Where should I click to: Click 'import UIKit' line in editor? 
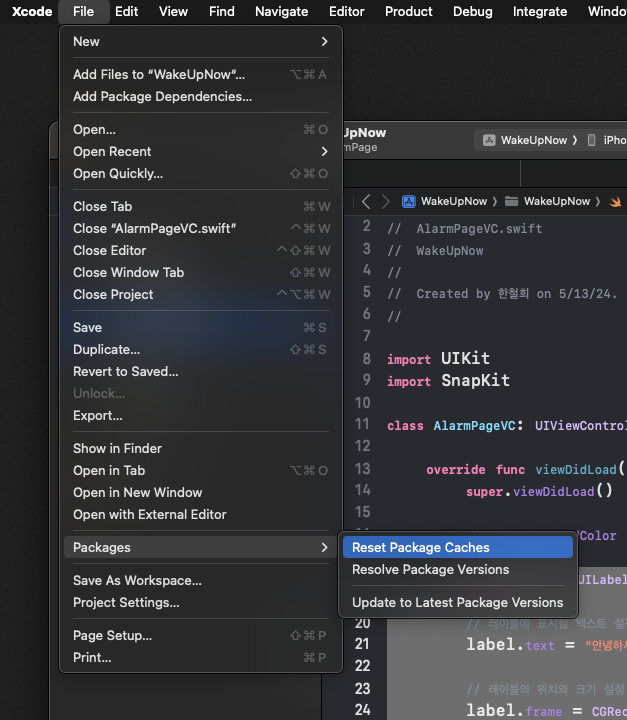click(438, 359)
